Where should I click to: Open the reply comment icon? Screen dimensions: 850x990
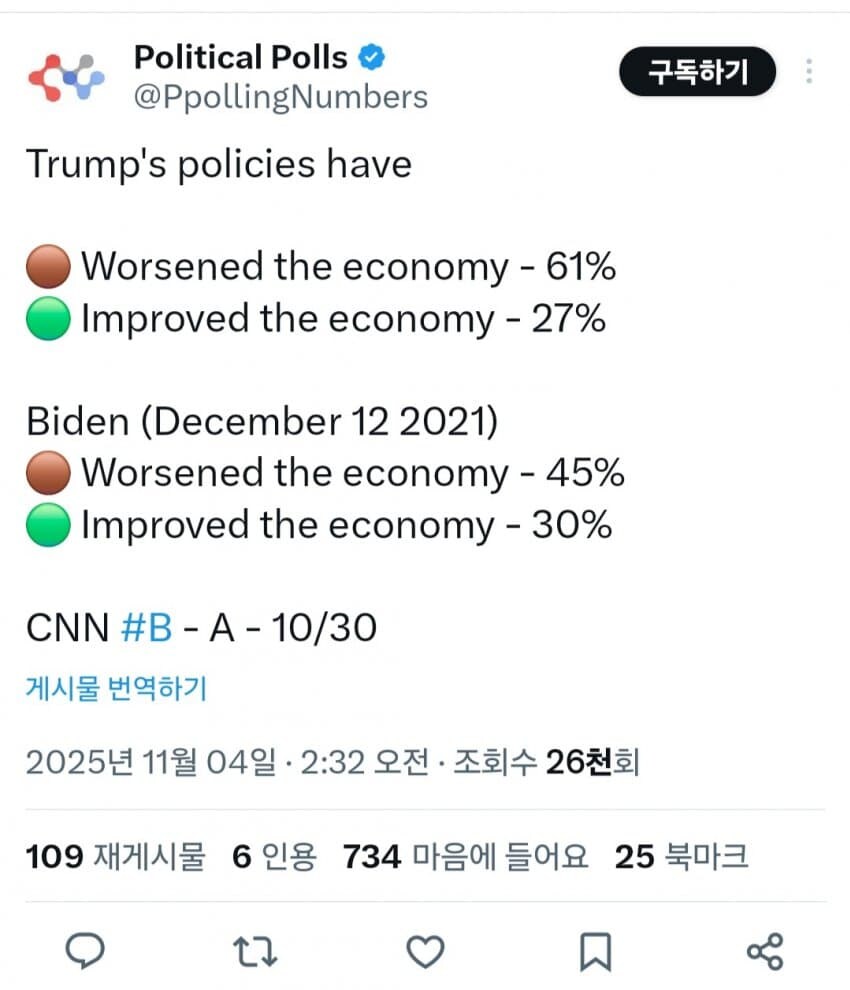[x=87, y=951]
